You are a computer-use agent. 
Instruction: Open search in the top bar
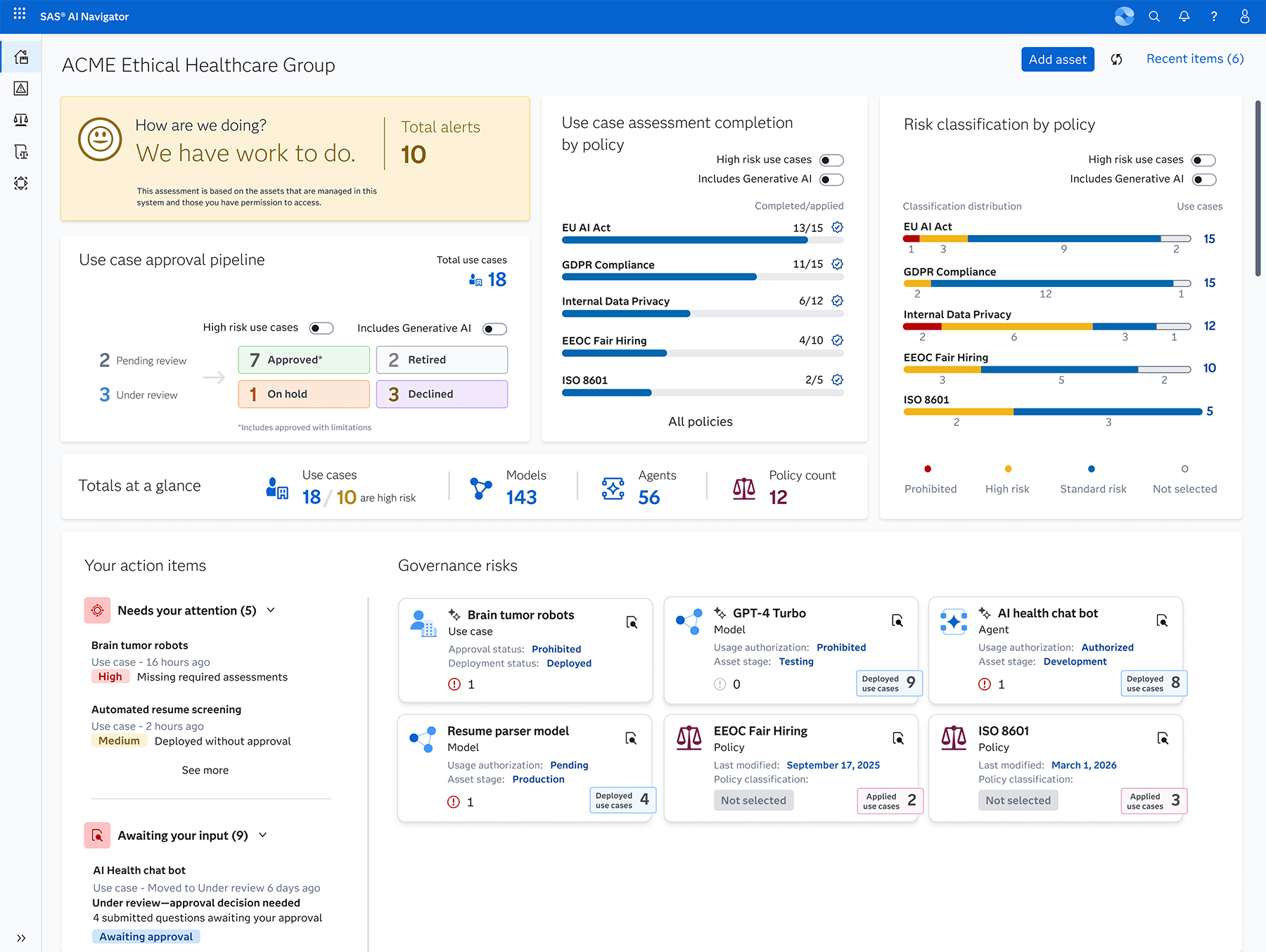(x=1154, y=16)
